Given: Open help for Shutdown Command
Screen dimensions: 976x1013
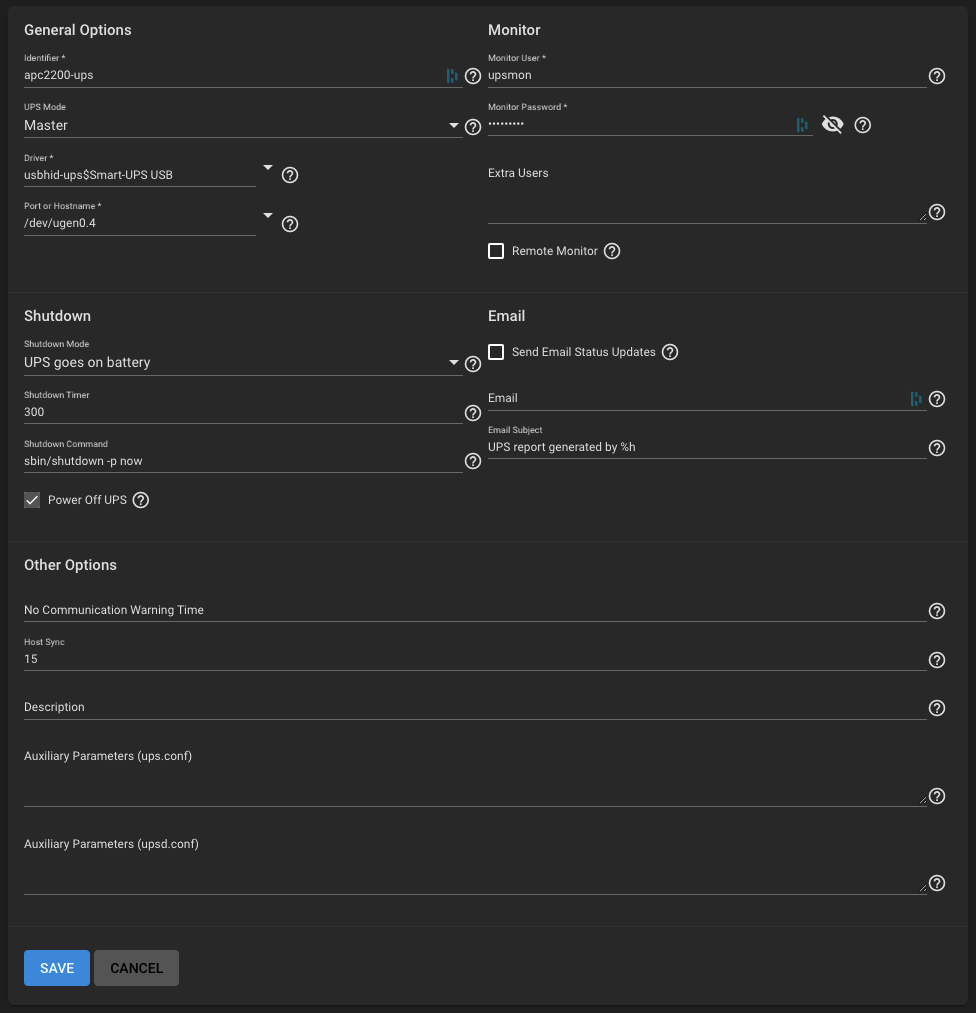Looking at the screenshot, I should pyautogui.click(x=473, y=461).
